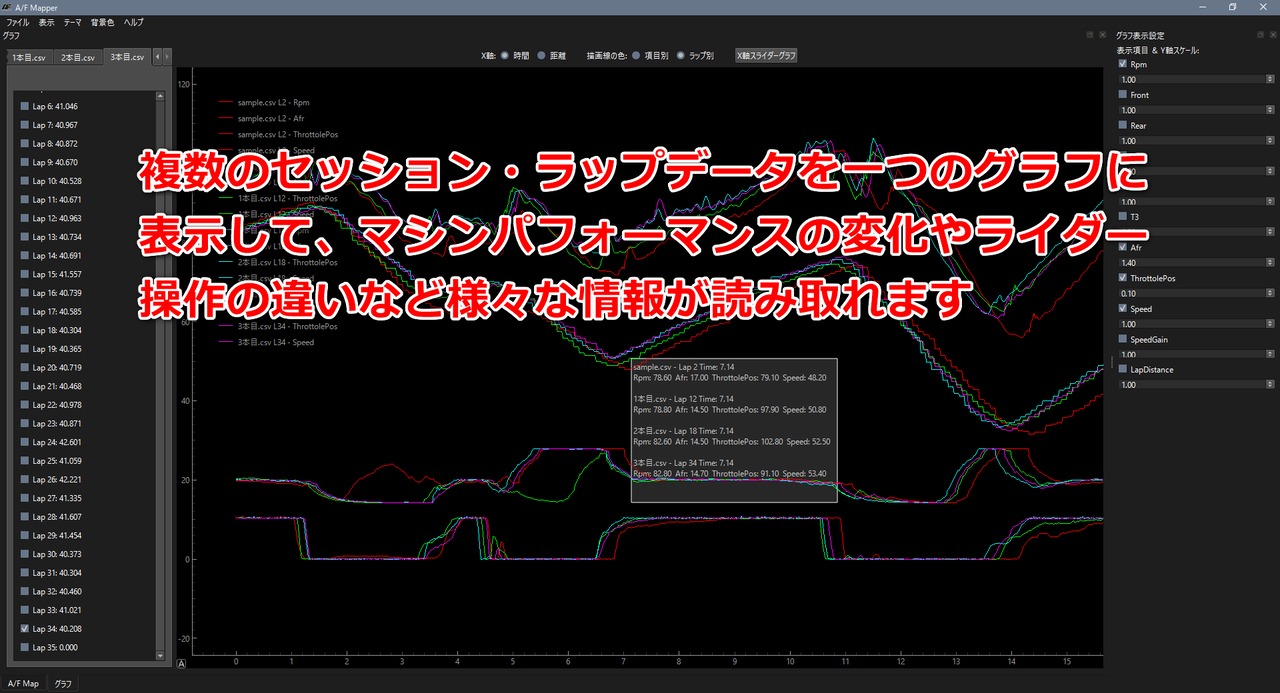Switch to the A/F Map bottom tab
Screen dimensions: 1280x693
[x=24, y=684]
